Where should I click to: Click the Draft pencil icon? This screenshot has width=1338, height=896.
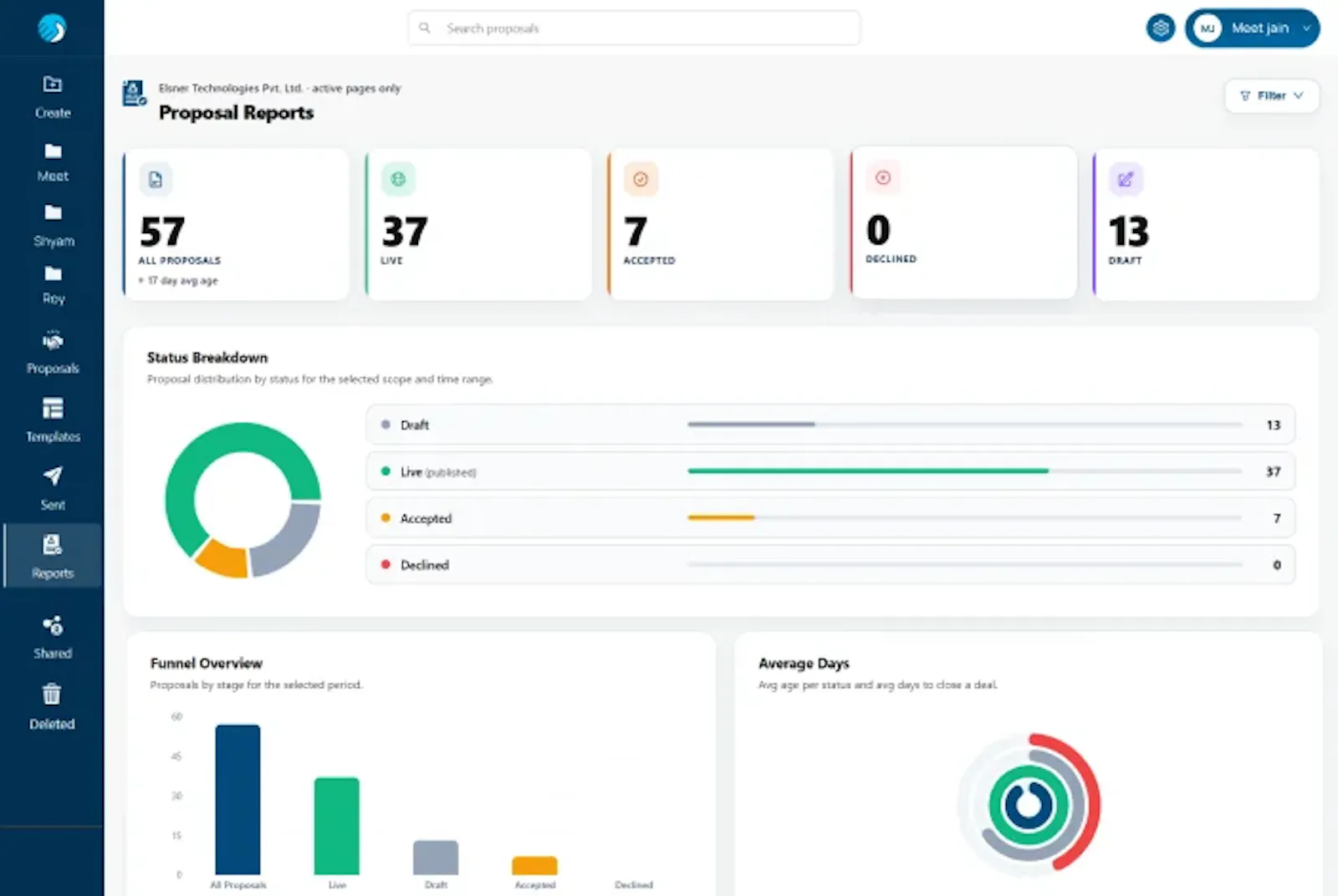coord(1126,179)
